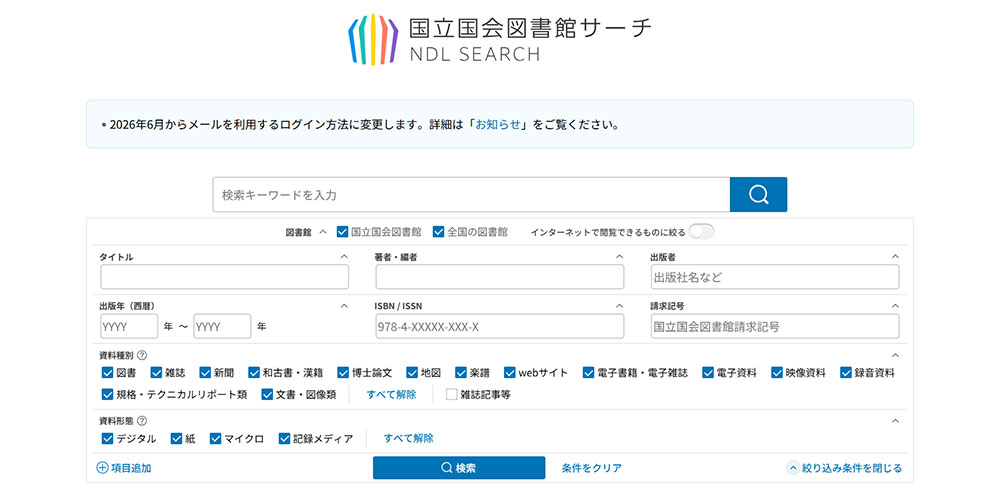This screenshot has width=1000, height=500.
Task: Uncheck the 規格・テクニカルリポート類 checkbox
Action: (108, 394)
